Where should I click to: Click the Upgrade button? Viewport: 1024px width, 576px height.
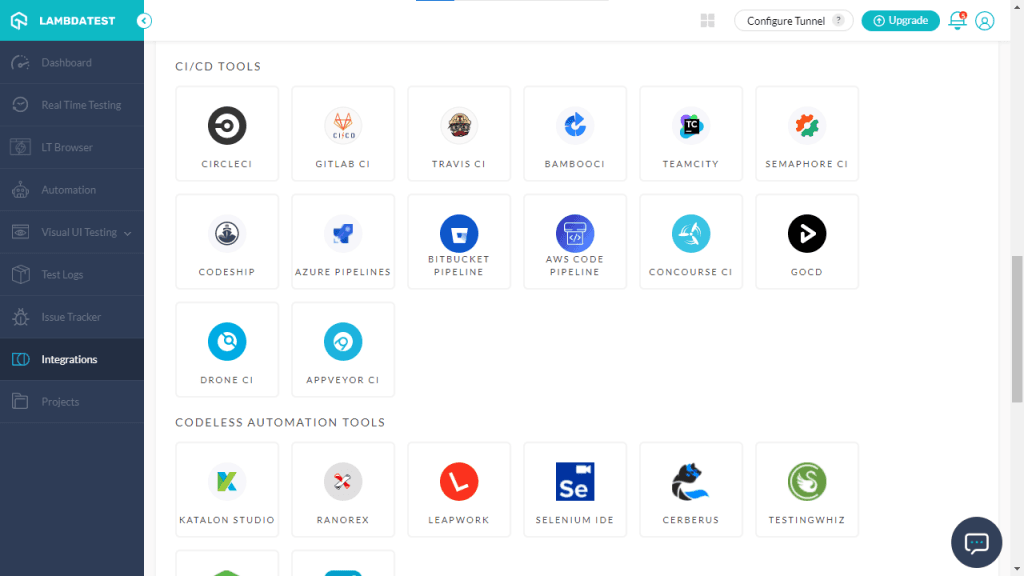point(900,20)
